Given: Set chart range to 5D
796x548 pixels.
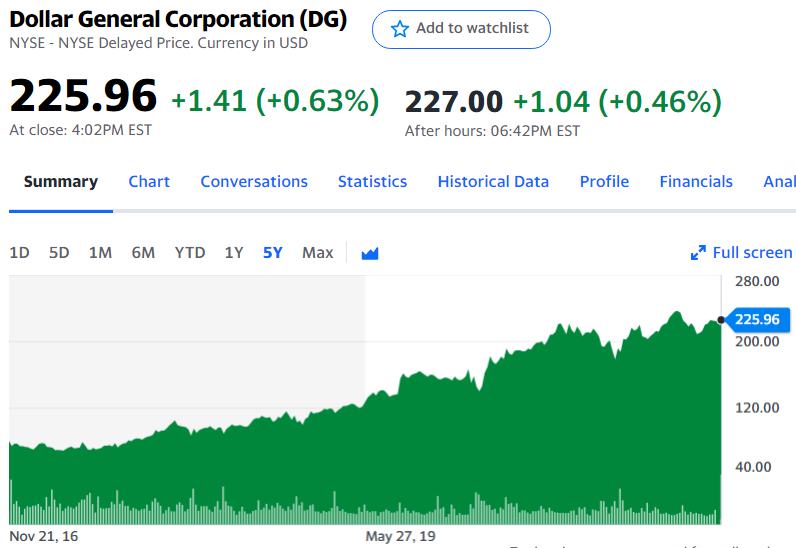Looking at the screenshot, I should click(x=59, y=252).
